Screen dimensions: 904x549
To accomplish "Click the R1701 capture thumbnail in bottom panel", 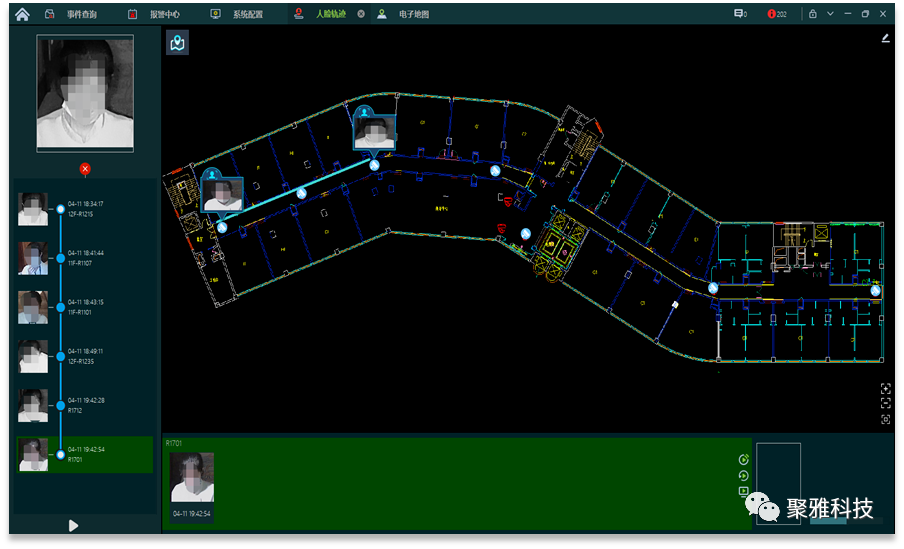I will pos(192,478).
